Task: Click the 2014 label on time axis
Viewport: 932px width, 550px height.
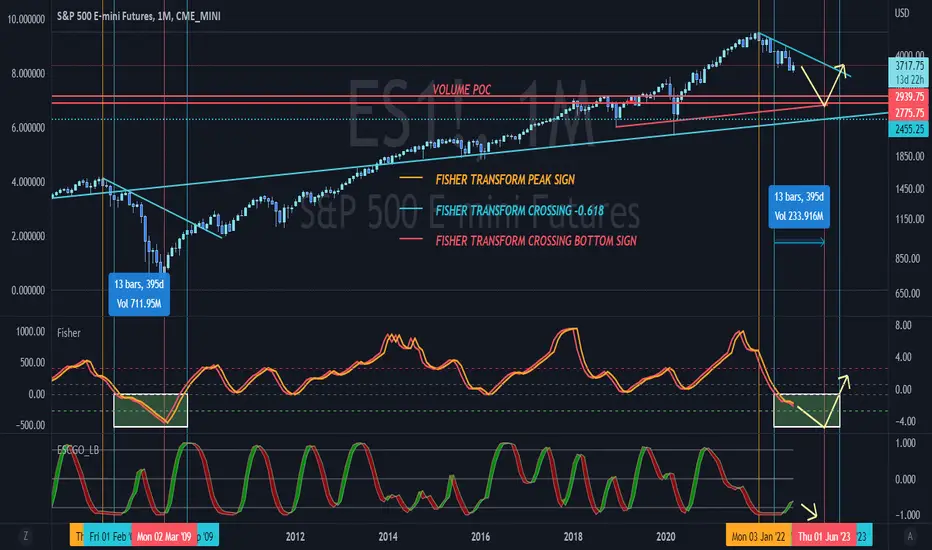Action: (x=388, y=536)
